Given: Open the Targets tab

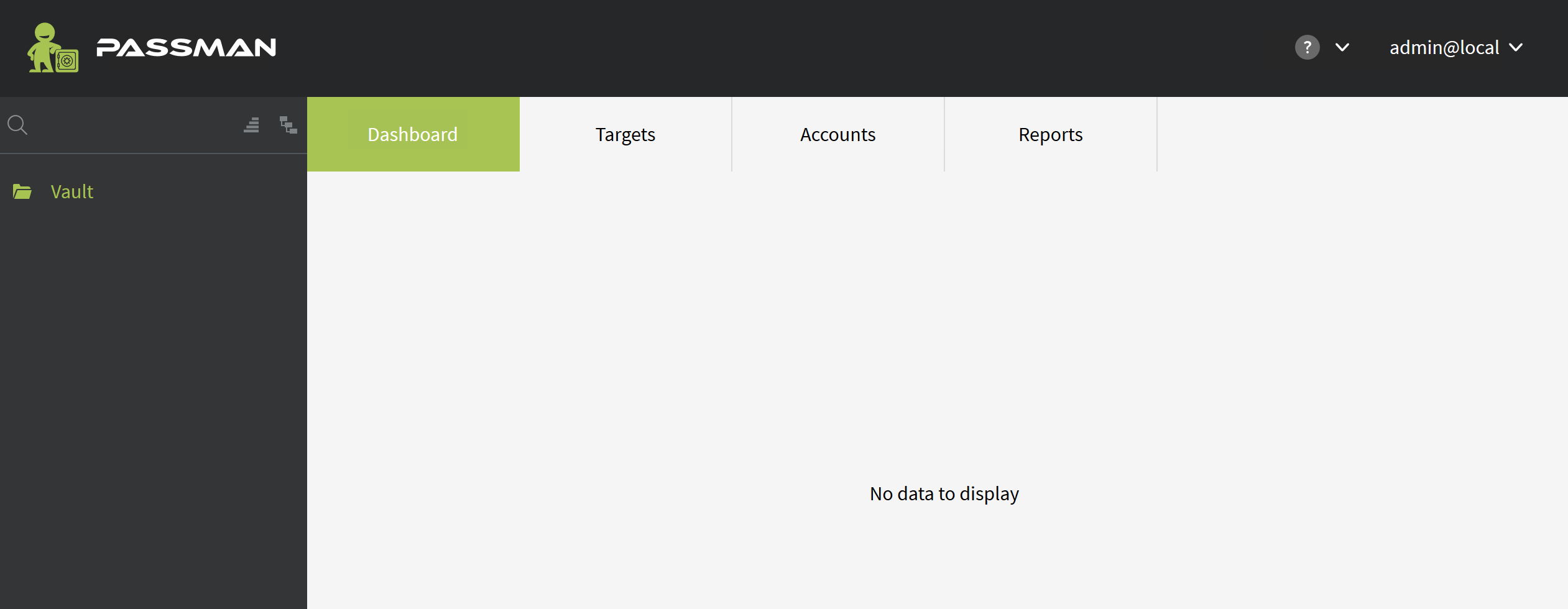Looking at the screenshot, I should [625, 134].
